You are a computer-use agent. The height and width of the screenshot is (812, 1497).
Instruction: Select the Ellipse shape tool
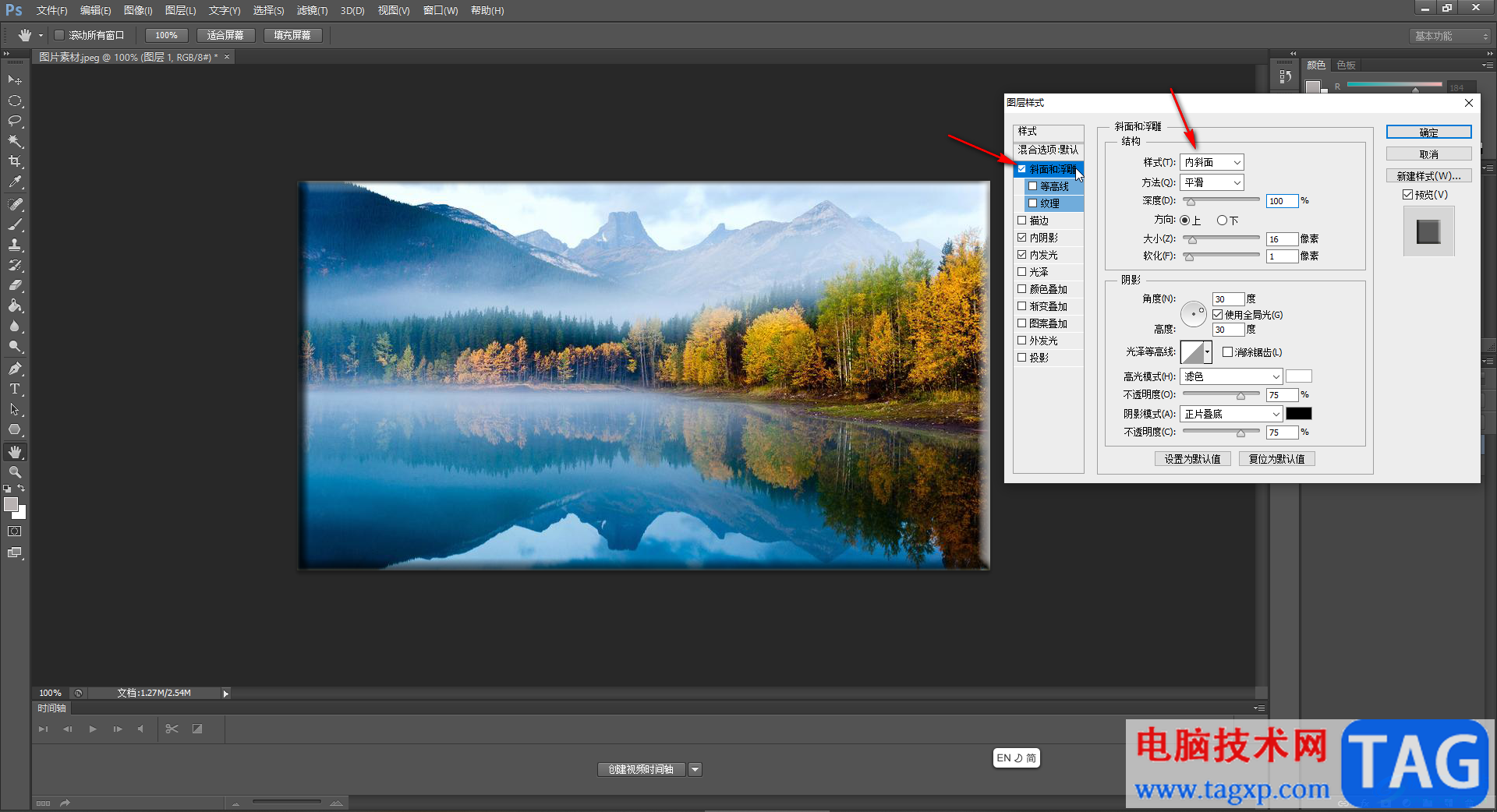point(15,429)
